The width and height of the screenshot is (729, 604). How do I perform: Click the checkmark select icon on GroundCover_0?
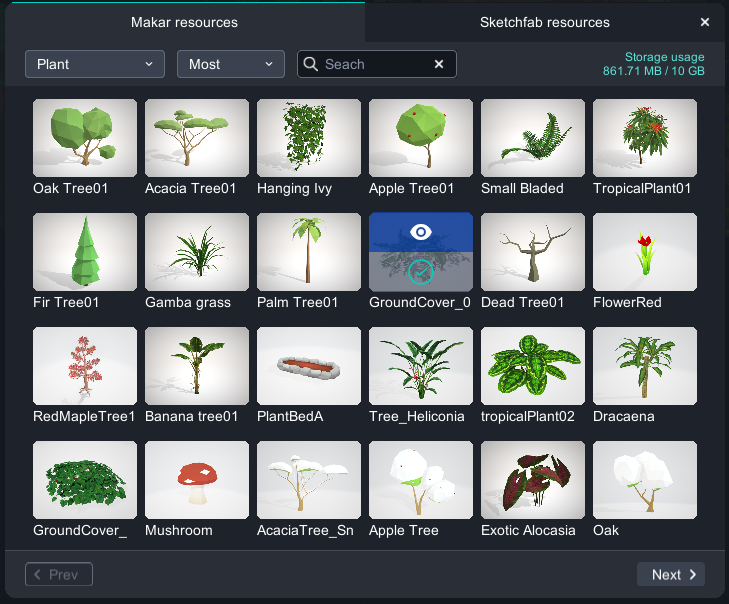pos(421,270)
